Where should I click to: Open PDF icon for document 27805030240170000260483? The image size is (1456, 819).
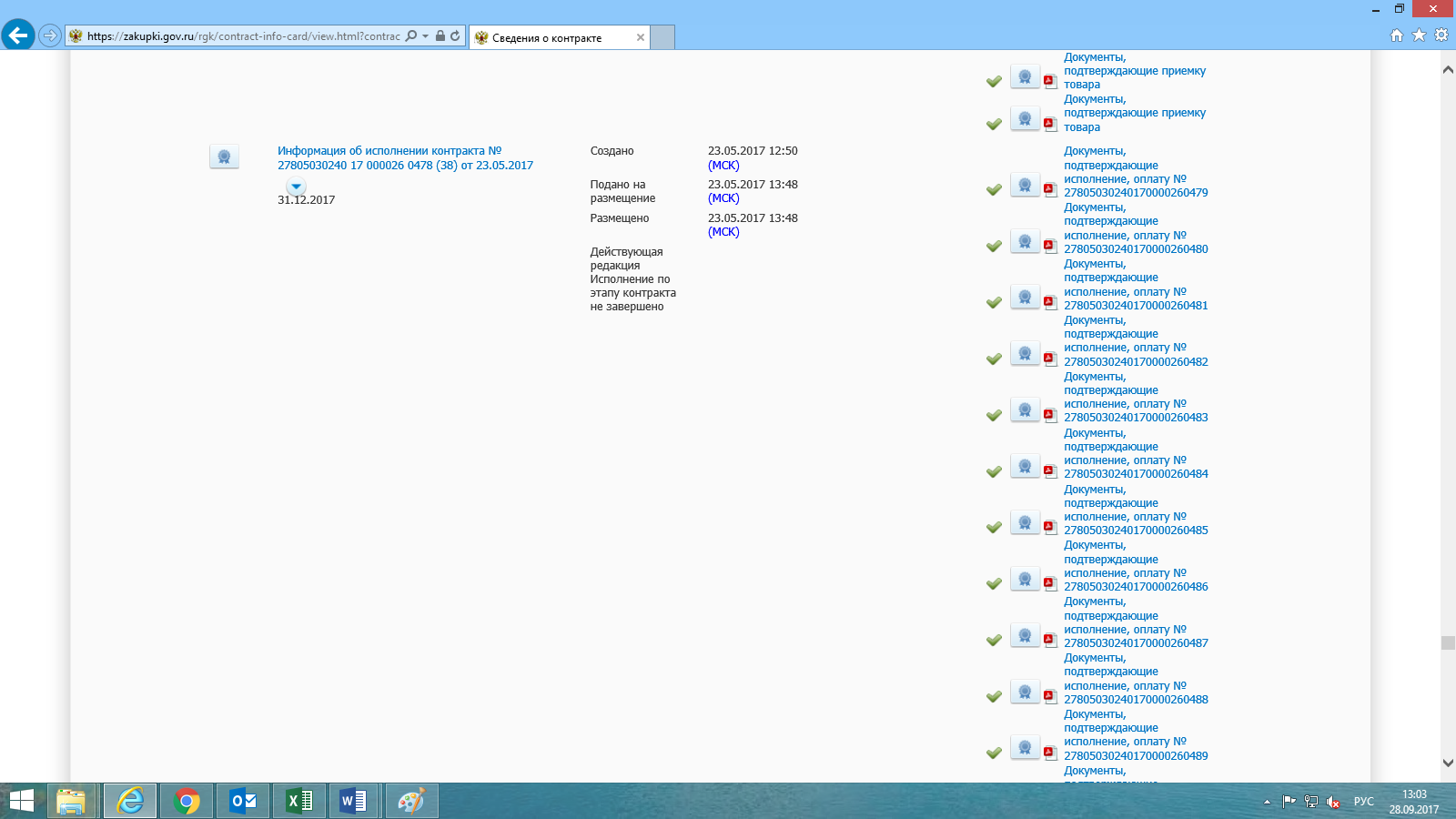pos(1050,414)
